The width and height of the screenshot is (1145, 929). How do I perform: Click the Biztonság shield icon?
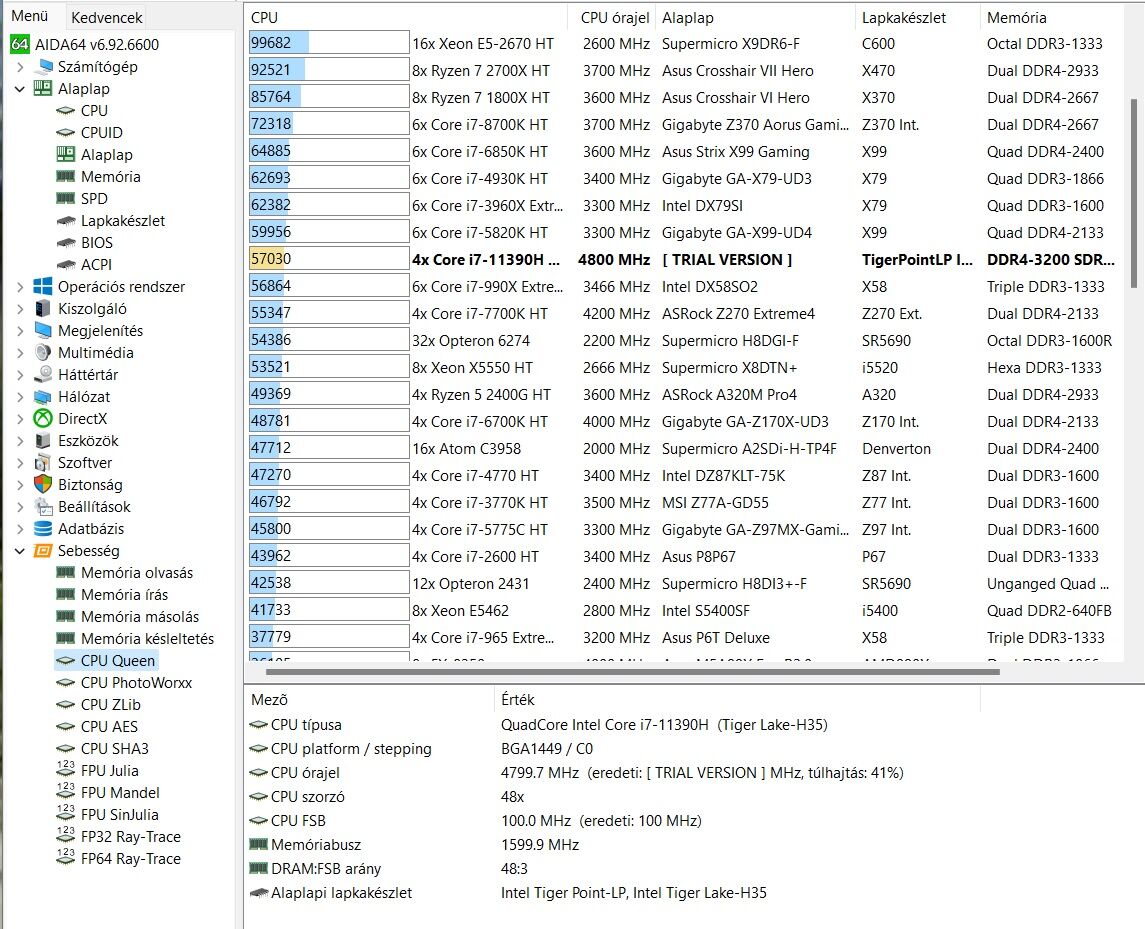(x=43, y=484)
